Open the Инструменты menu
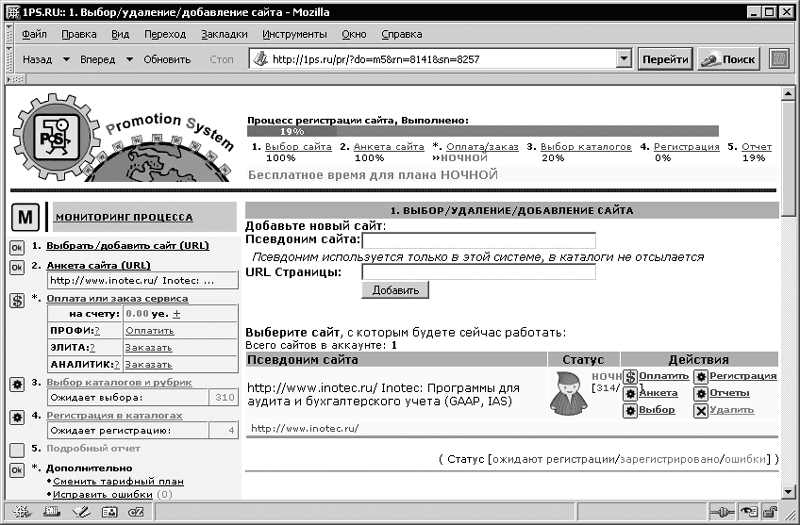 tap(294, 34)
